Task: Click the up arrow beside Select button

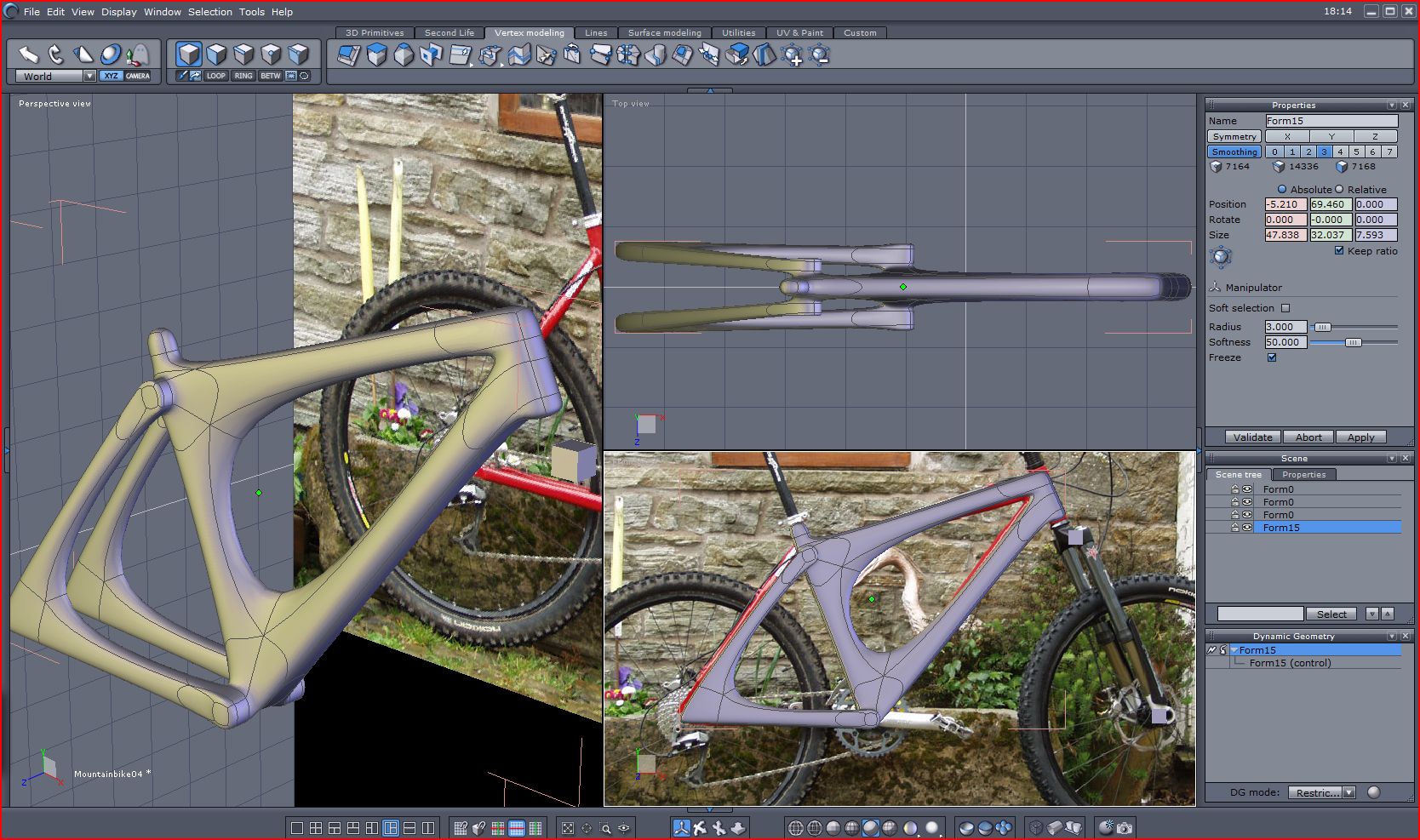Action: [1388, 614]
